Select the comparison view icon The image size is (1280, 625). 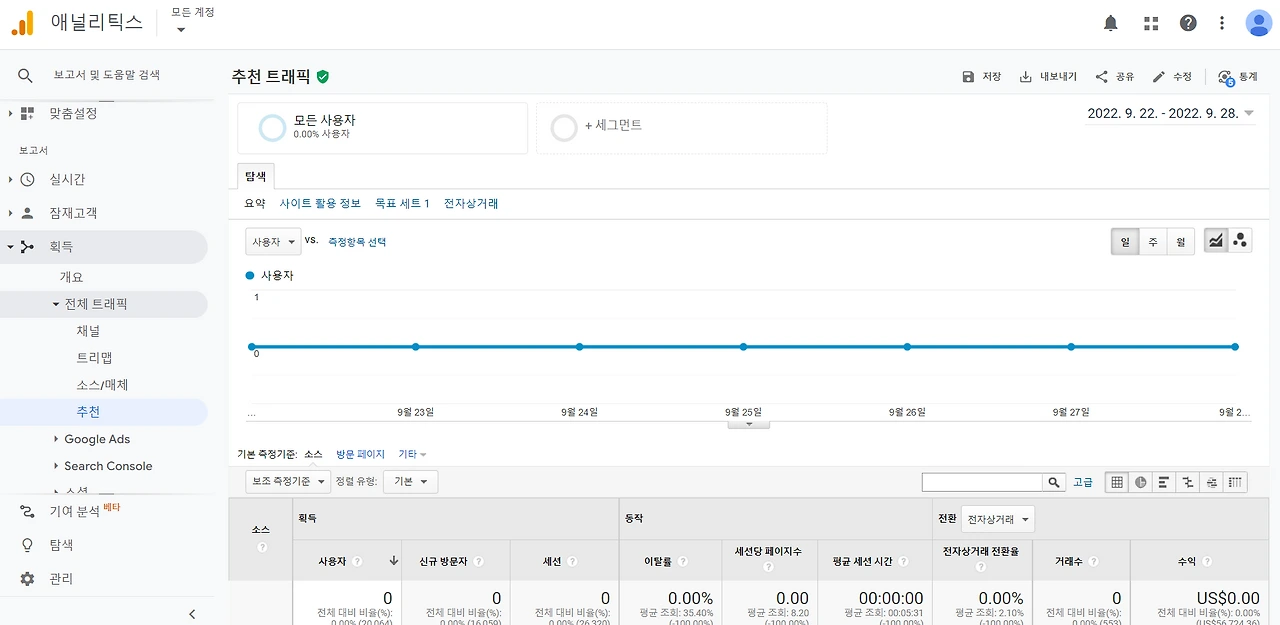(x=1188, y=482)
